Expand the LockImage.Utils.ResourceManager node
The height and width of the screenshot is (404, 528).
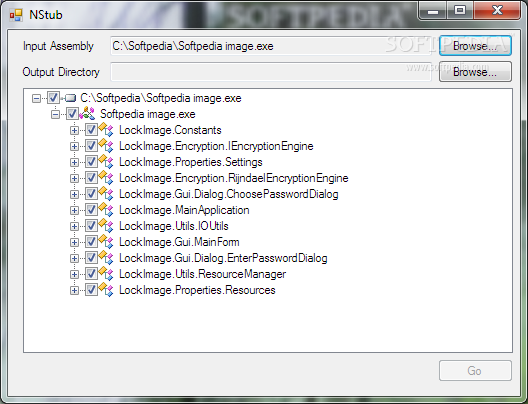74,274
